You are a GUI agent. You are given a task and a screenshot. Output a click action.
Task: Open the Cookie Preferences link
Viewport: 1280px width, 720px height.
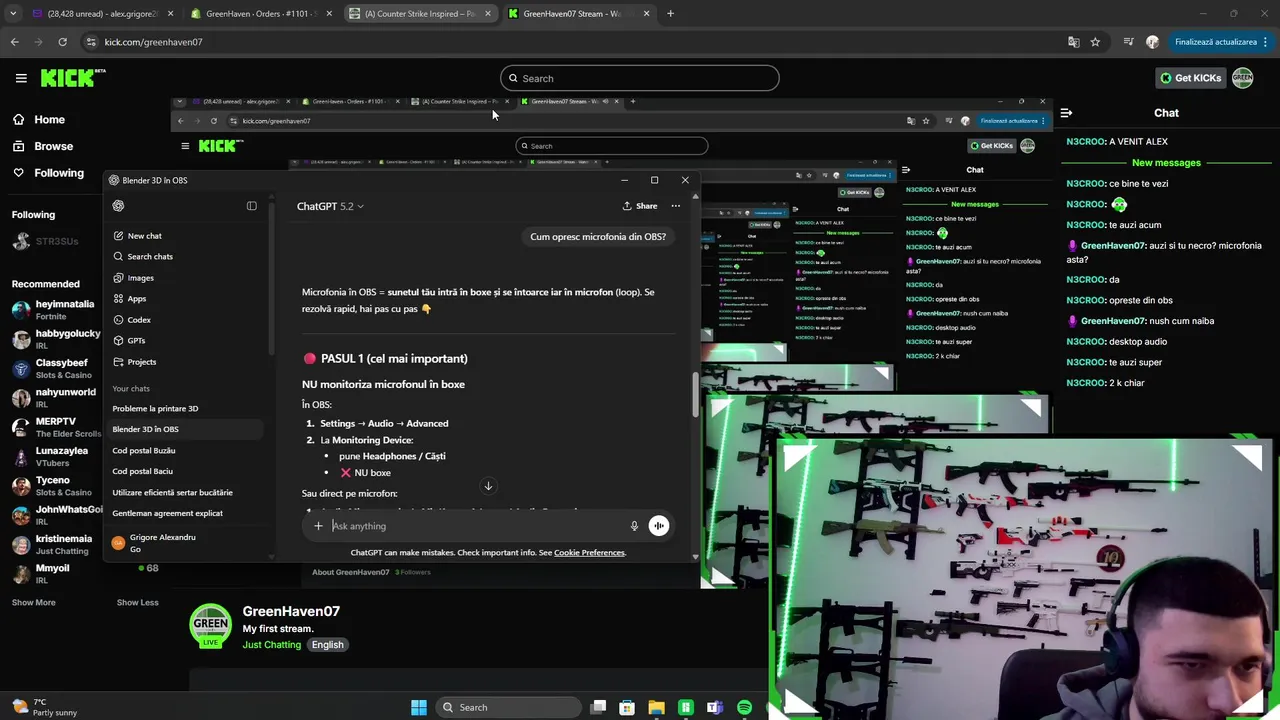click(x=589, y=552)
